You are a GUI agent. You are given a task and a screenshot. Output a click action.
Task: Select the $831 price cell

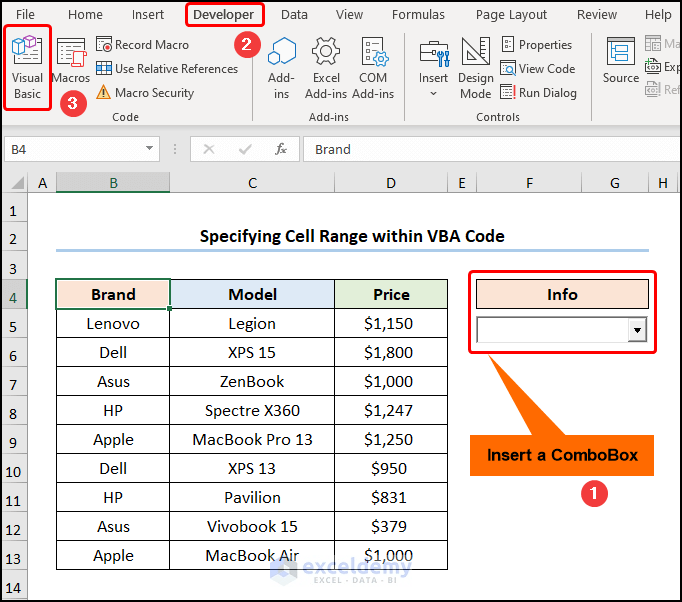coord(391,498)
